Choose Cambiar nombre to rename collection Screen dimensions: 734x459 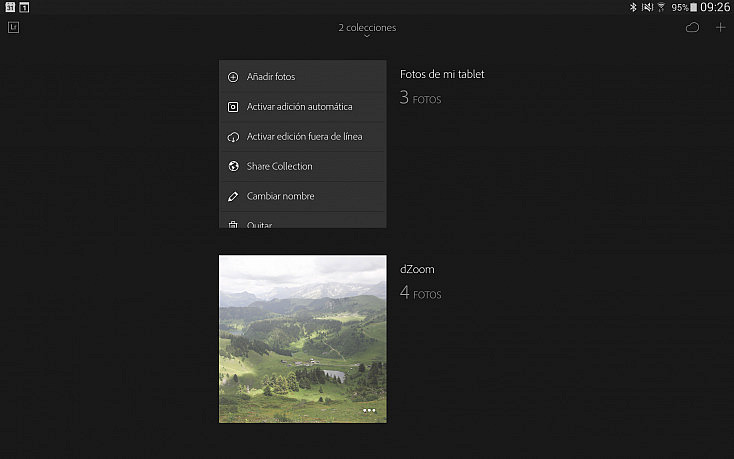[x=302, y=196]
